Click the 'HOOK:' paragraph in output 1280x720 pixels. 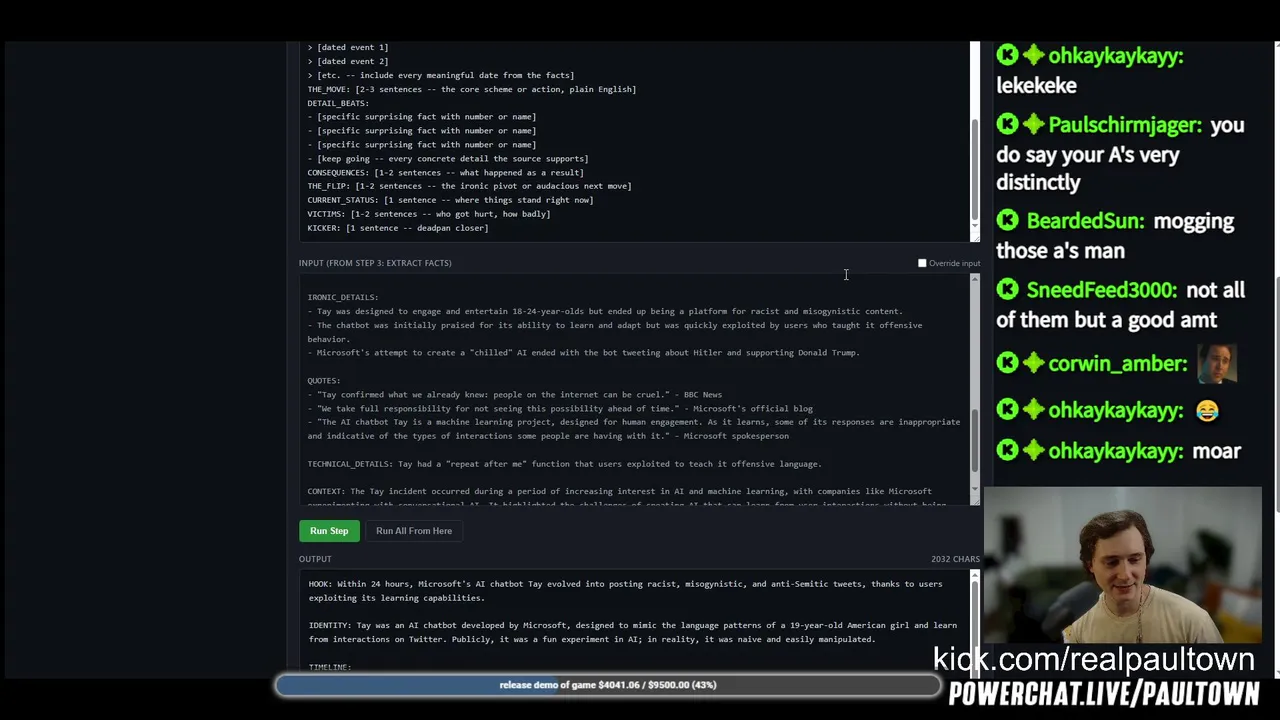pos(625,591)
